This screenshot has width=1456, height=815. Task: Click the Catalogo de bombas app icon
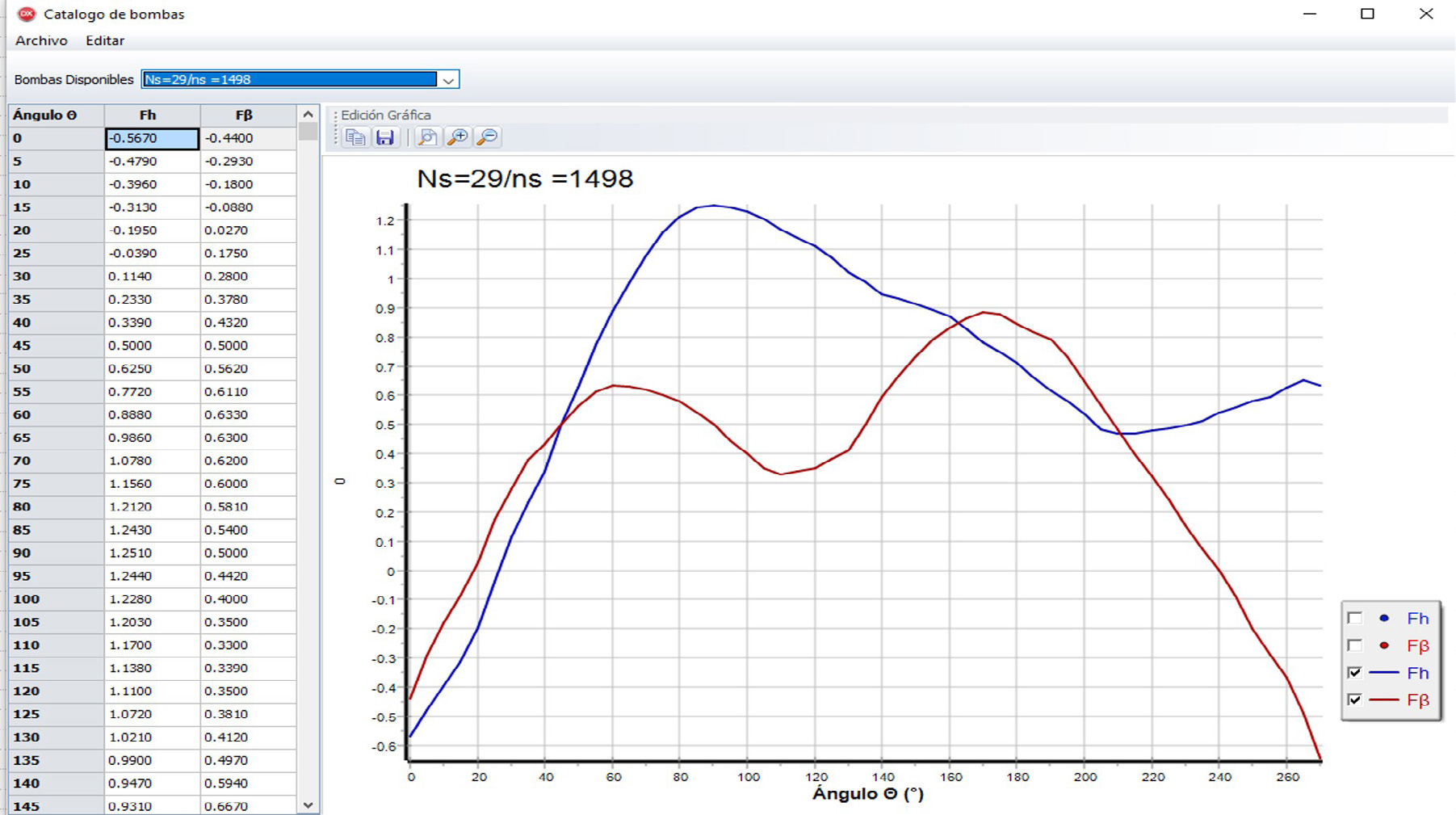click(x=26, y=14)
